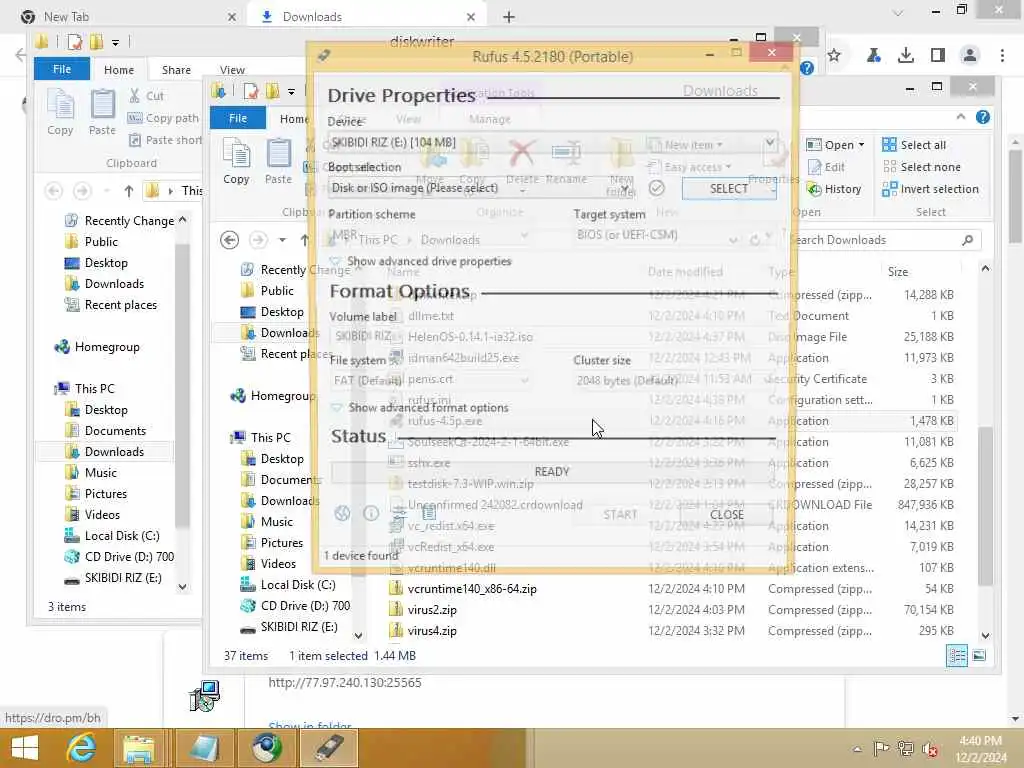Click Rufus START button
The width and height of the screenshot is (1024, 768).
pos(620,515)
